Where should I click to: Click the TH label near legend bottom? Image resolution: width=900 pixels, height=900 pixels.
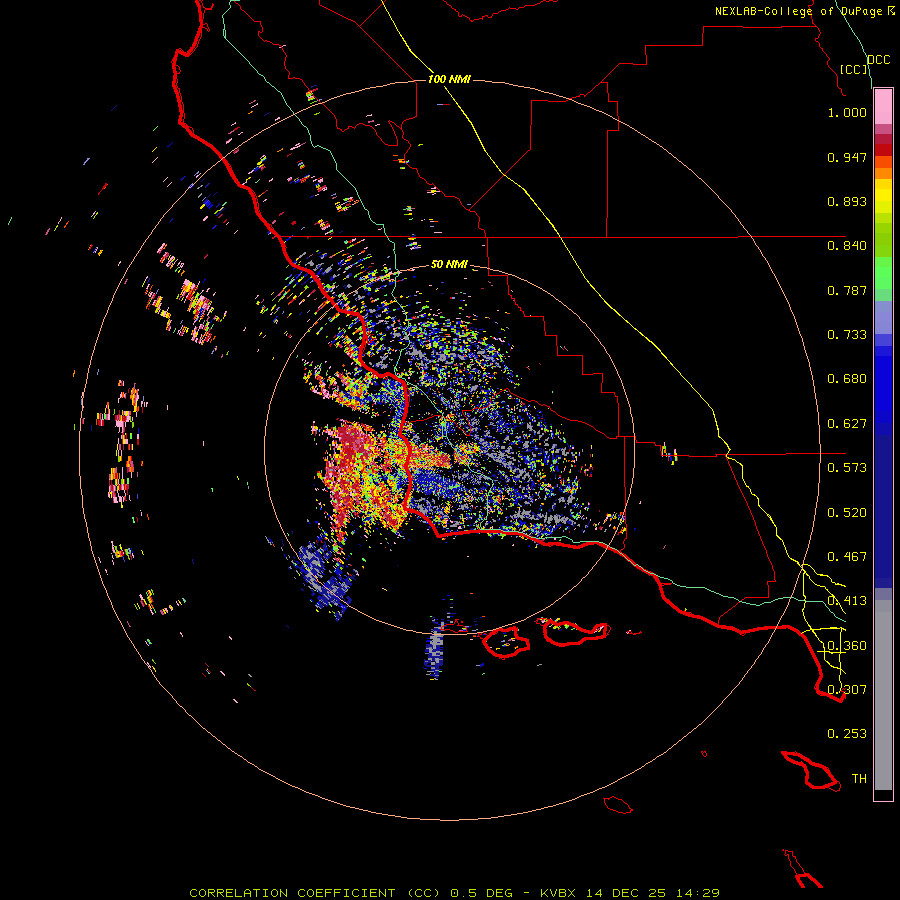859,779
